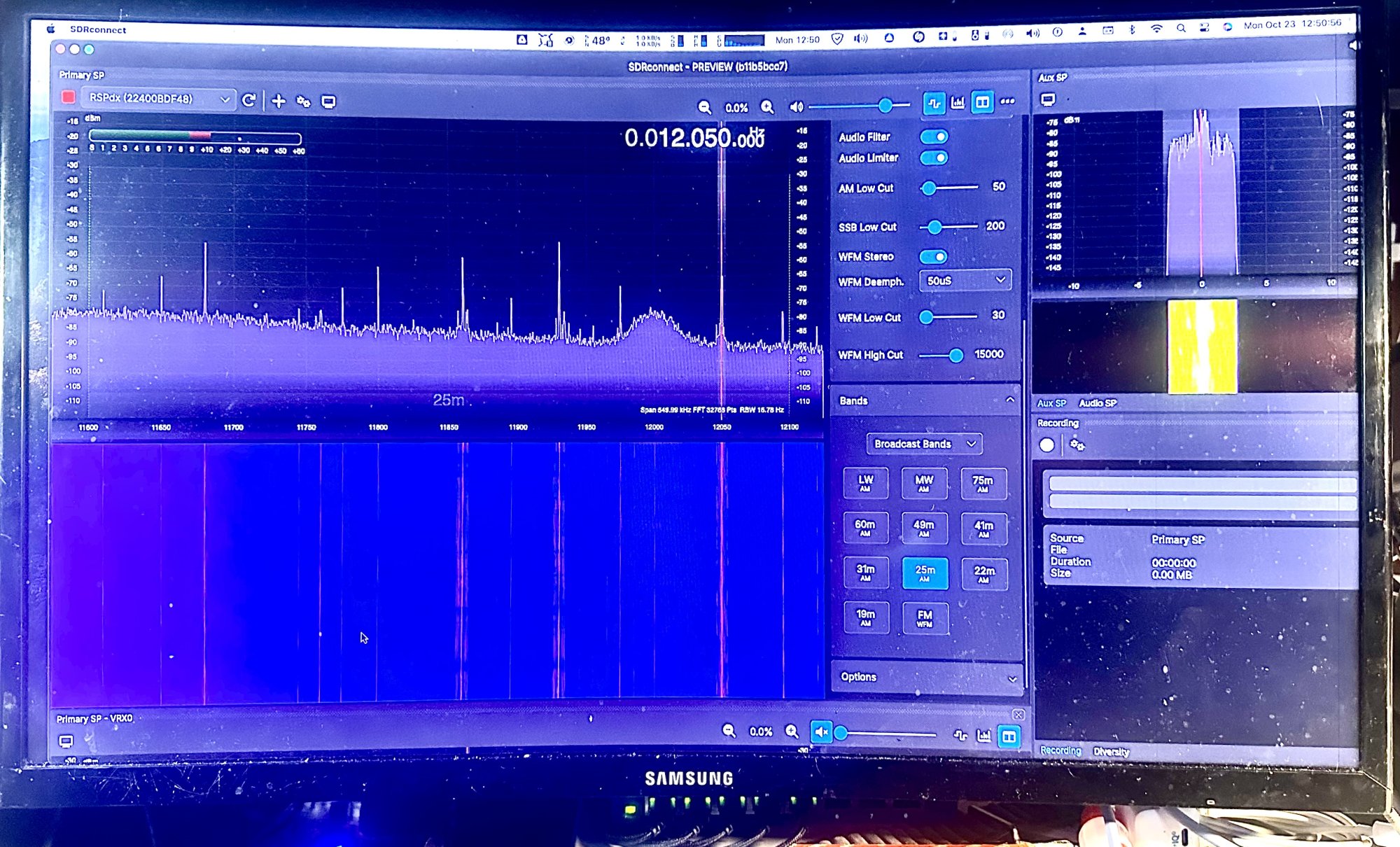Stop the RSPdx device stream (red button)
Image resolution: width=1400 pixels, height=847 pixels.
(x=68, y=97)
